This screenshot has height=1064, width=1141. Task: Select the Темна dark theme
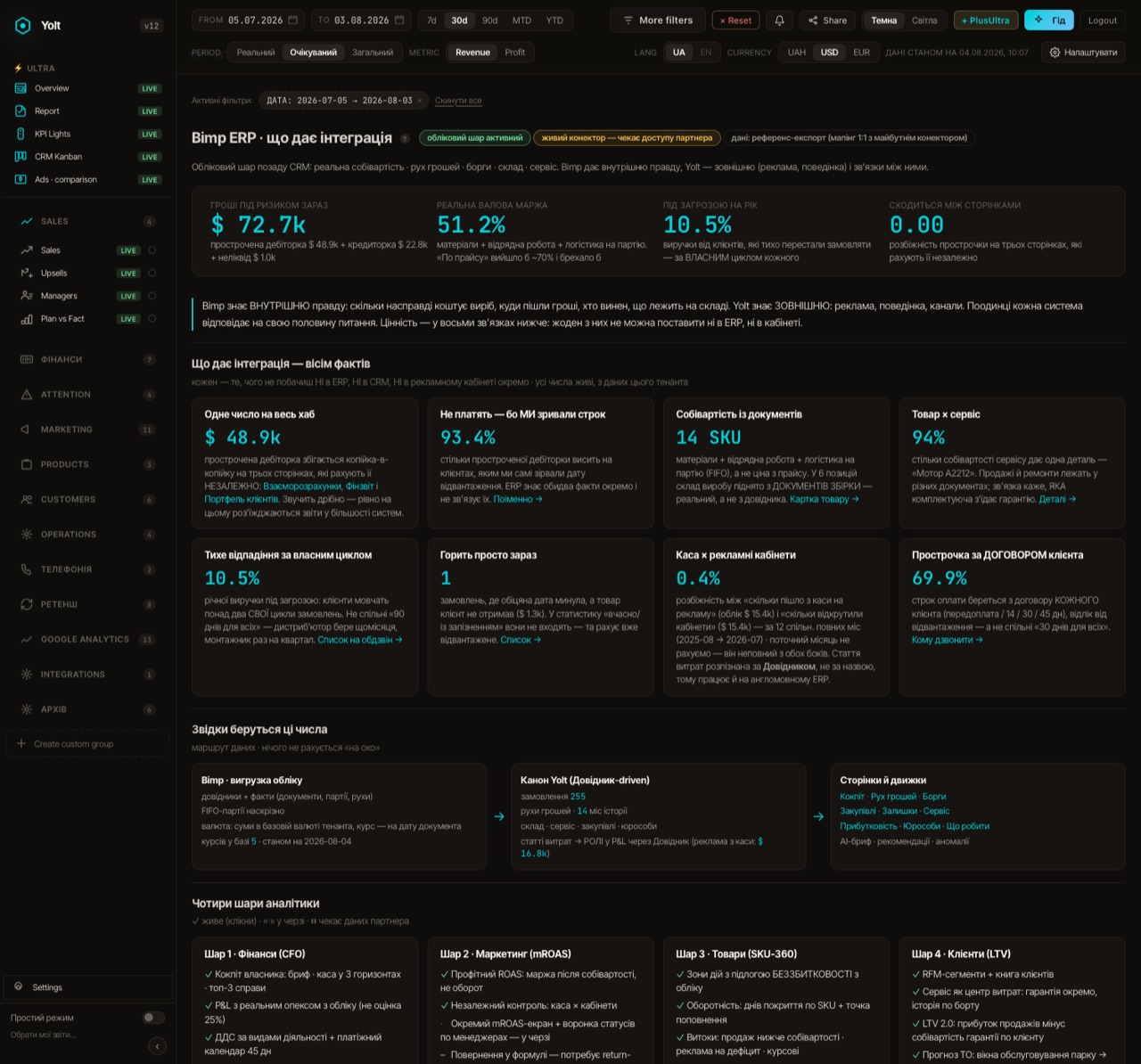[884, 20]
